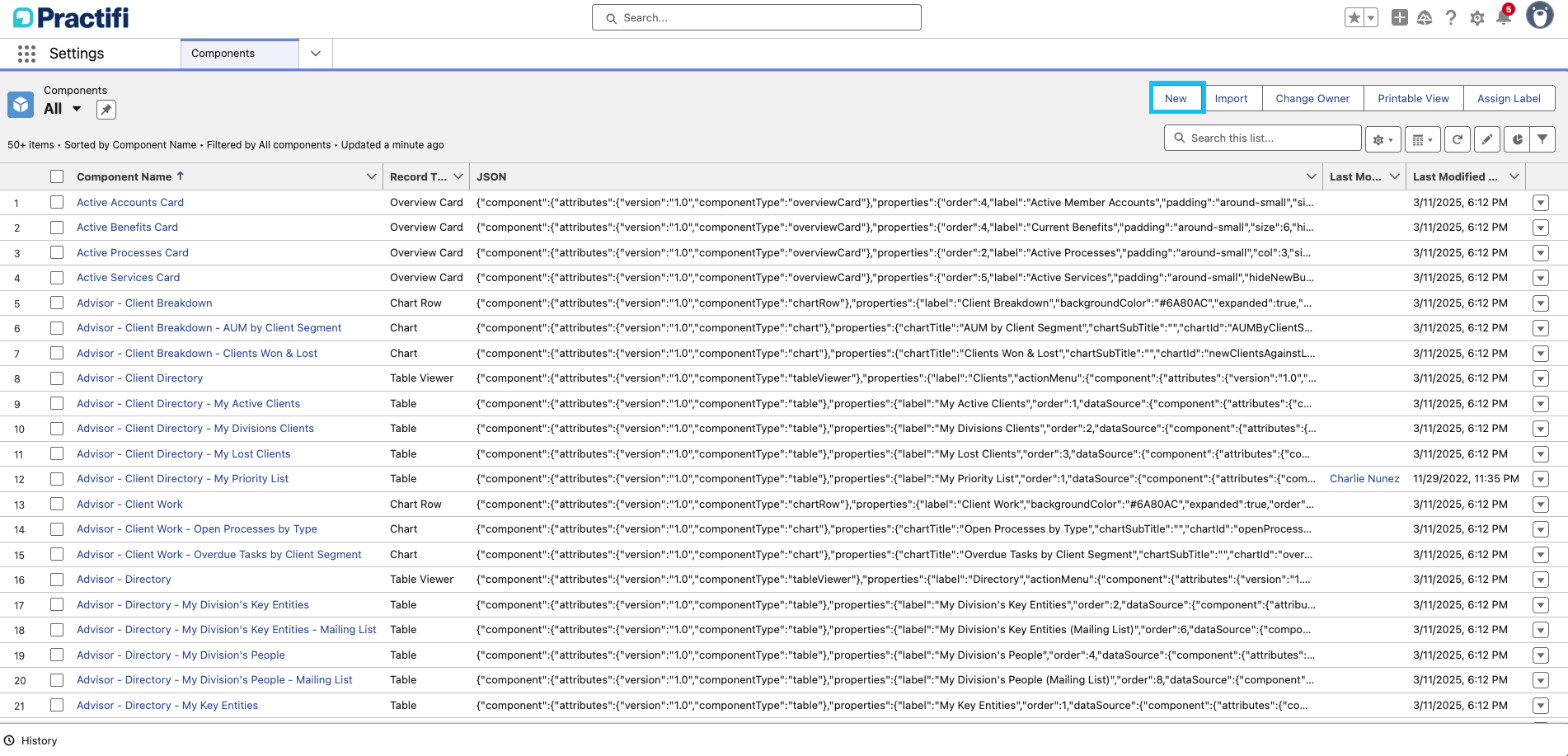Show charts panel icon
The width and height of the screenshot is (1568, 756).
tap(1517, 139)
